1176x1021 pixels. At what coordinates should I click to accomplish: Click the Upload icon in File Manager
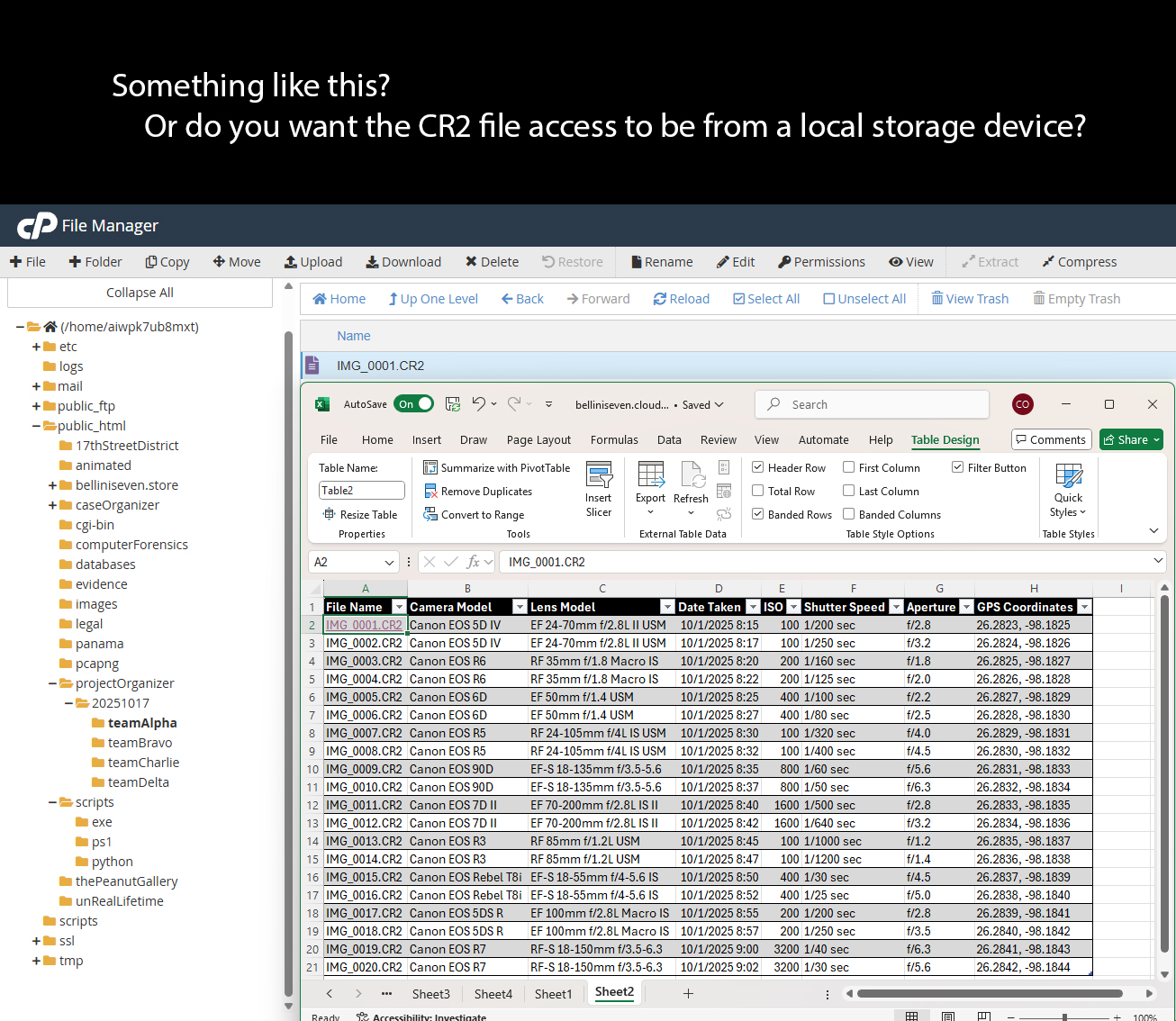(x=291, y=262)
